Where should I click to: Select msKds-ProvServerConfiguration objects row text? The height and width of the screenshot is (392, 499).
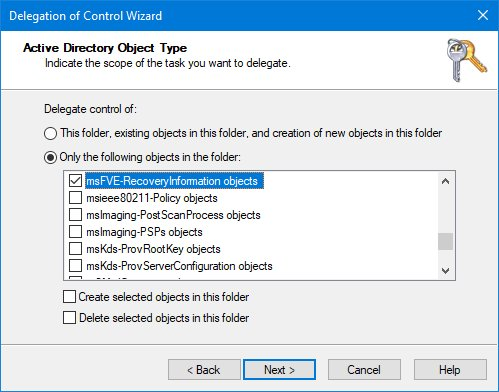point(179,266)
